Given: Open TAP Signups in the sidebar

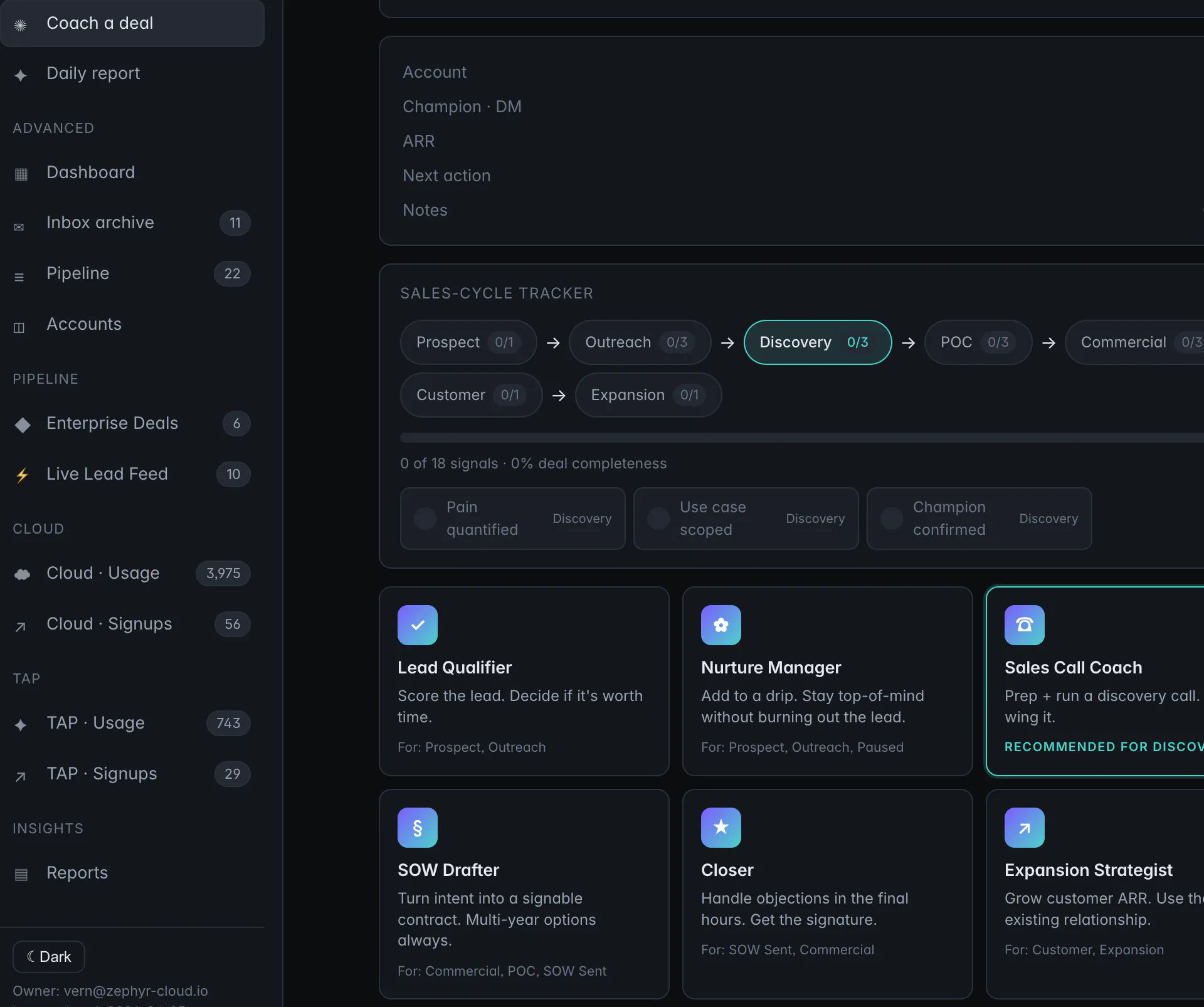Looking at the screenshot, I should tap(132, 774).
